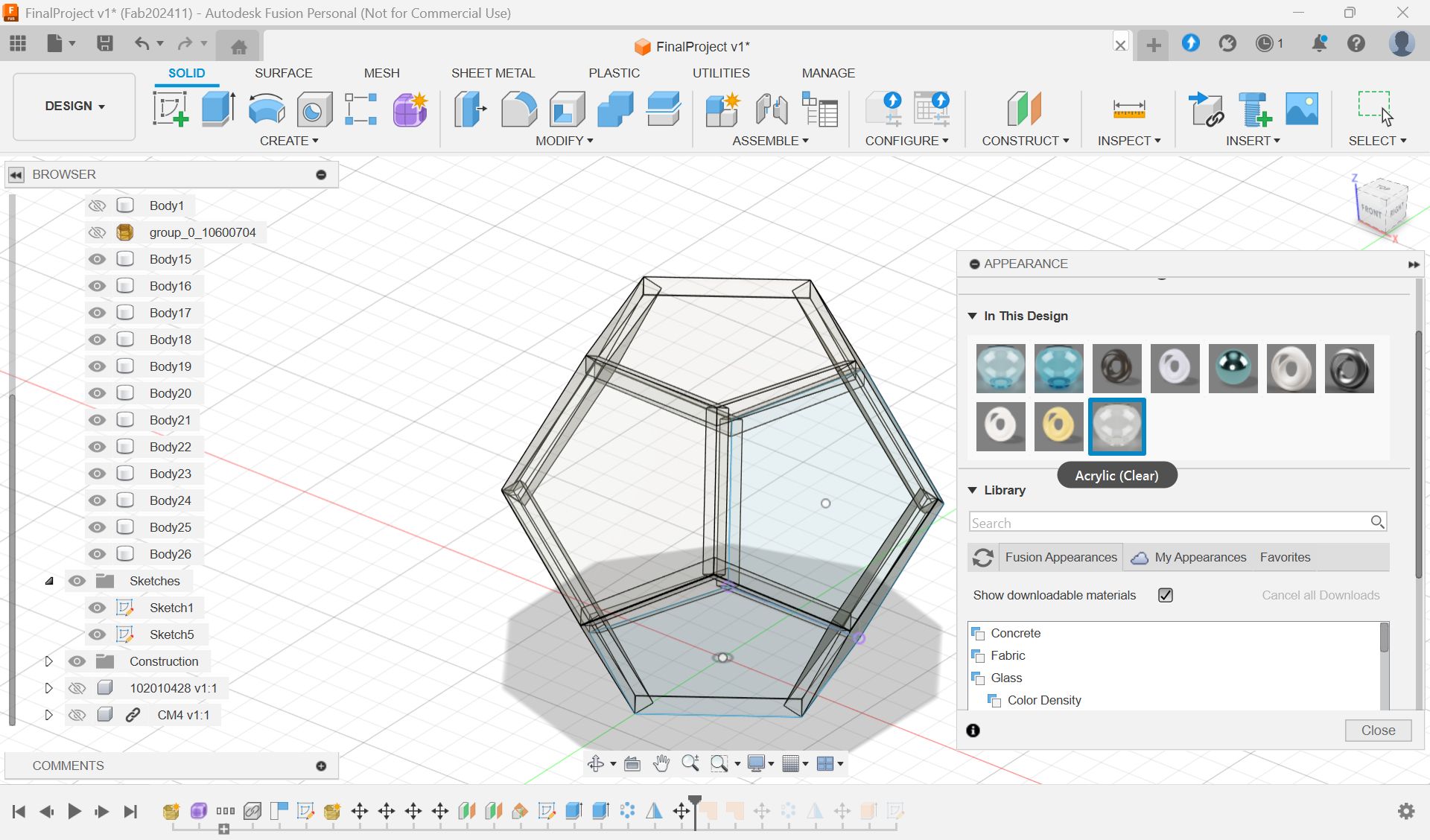
Task: Select the Joint tool icon
Action: tap(772, 109)
